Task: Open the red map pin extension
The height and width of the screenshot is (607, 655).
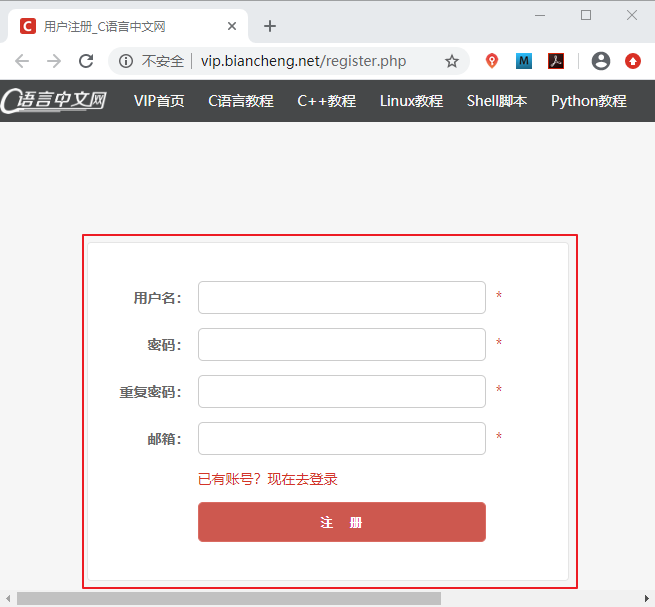Action: [x=492, y=61]
